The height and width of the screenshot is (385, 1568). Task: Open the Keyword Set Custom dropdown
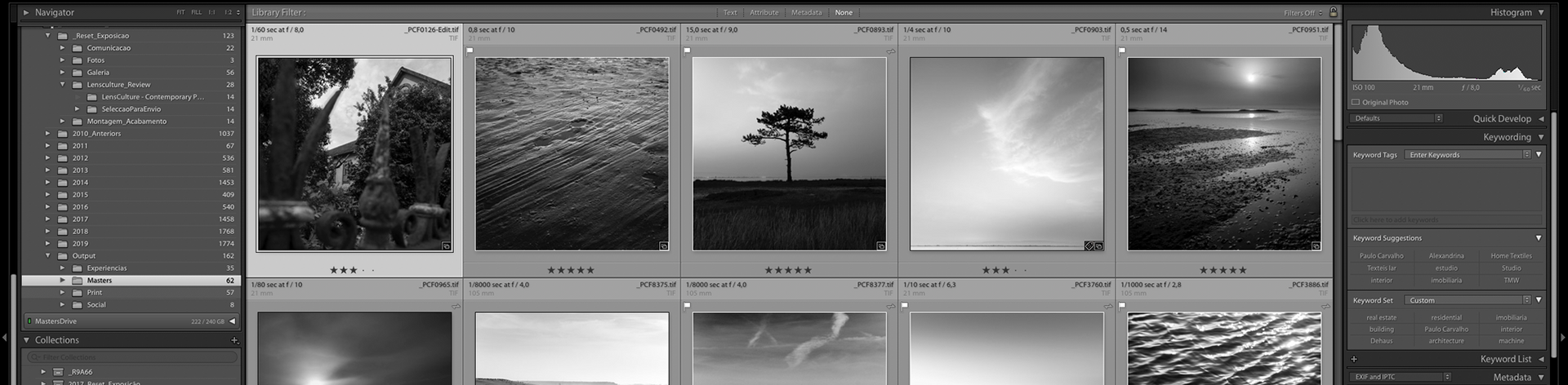click(x=1468, y=300)
